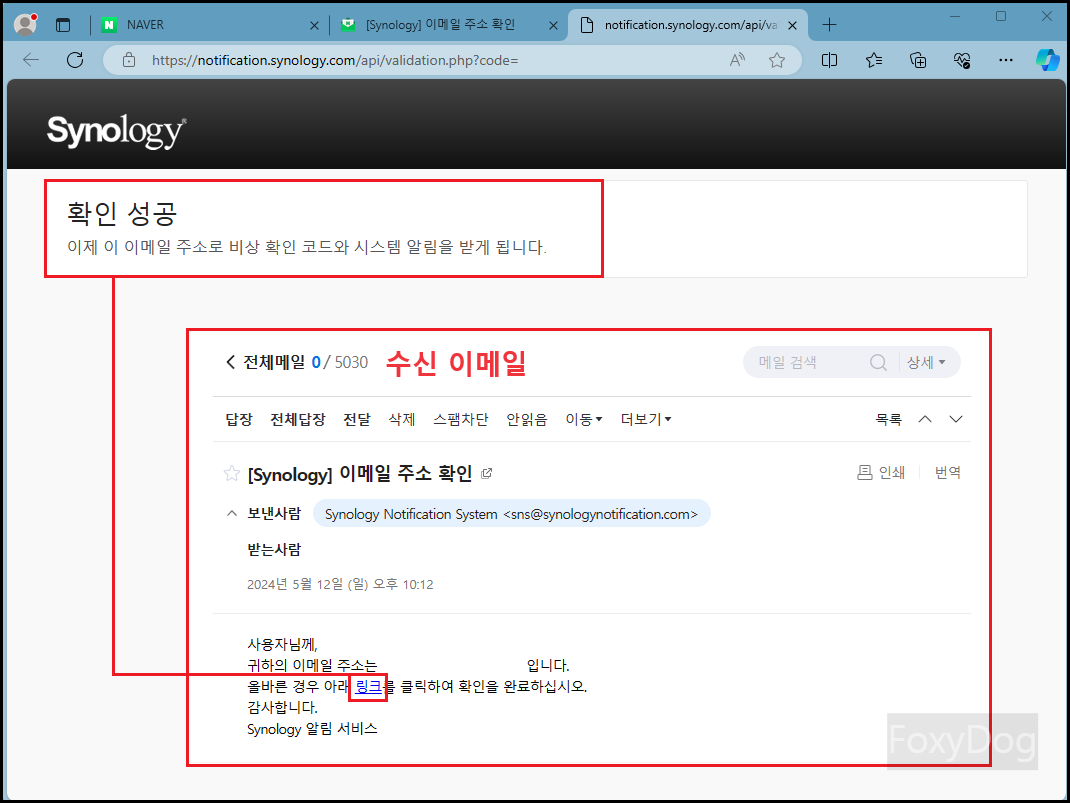Screen dimensions: 1070x803
Task: Close the [Synology] 이메일 주소 확인 tab
Action: (x=553, y=25)
